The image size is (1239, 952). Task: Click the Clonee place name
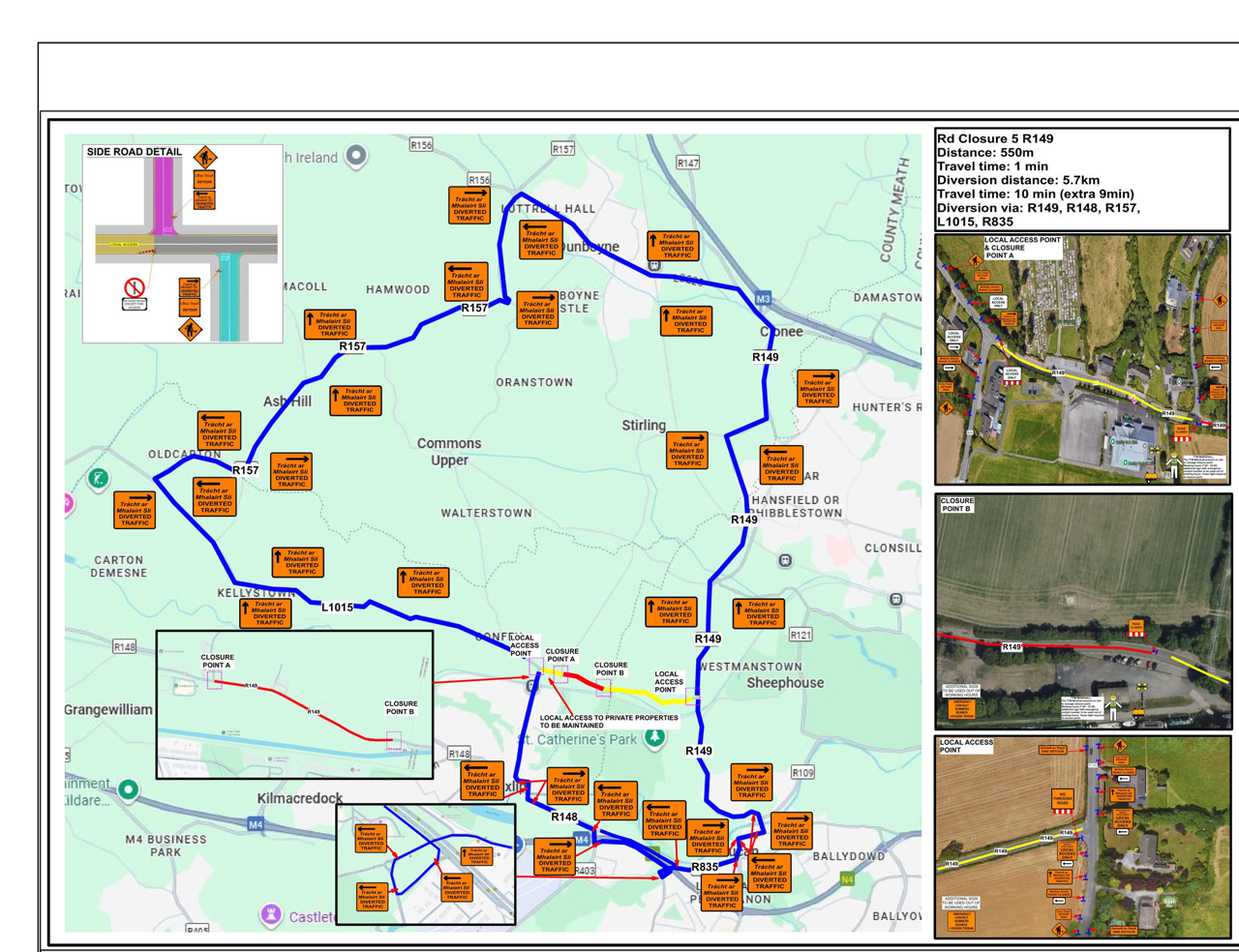coord(781,332)
